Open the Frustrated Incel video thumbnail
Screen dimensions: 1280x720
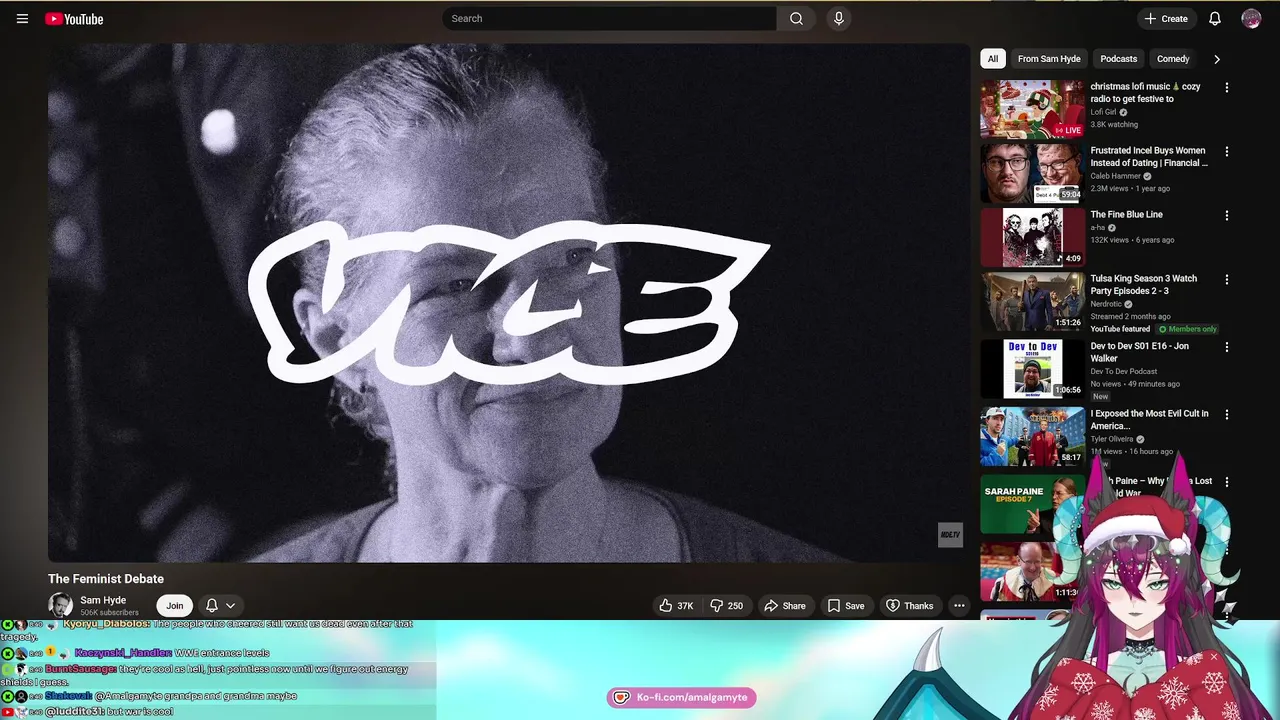pos(1032,173)
